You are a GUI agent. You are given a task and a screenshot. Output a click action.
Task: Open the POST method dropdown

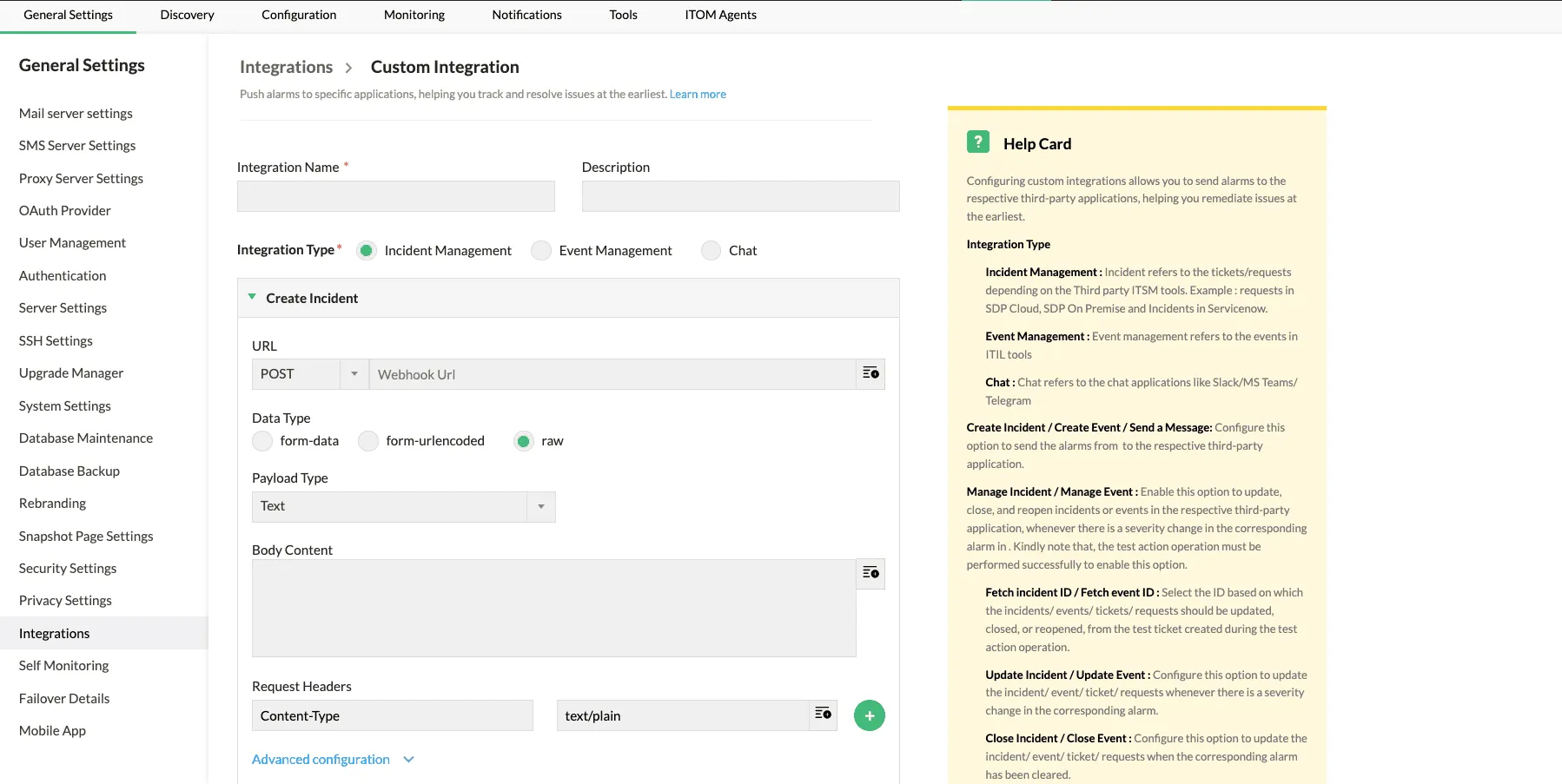pos(354,374)
